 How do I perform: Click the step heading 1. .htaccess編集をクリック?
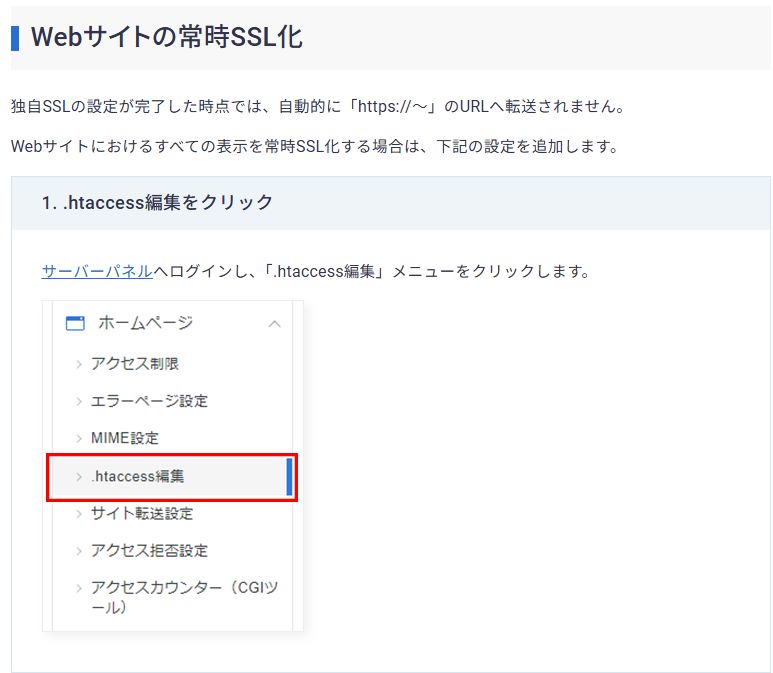coord(157,203)
